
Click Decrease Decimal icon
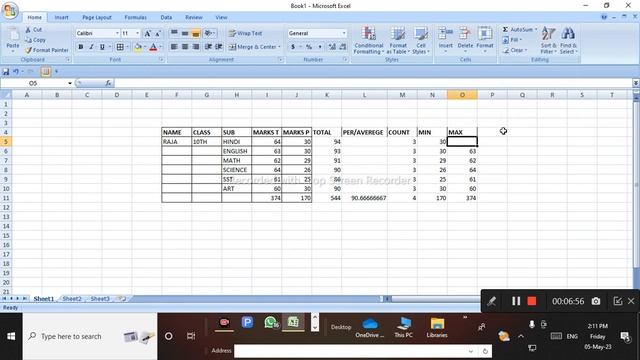[x=342, y=47]
